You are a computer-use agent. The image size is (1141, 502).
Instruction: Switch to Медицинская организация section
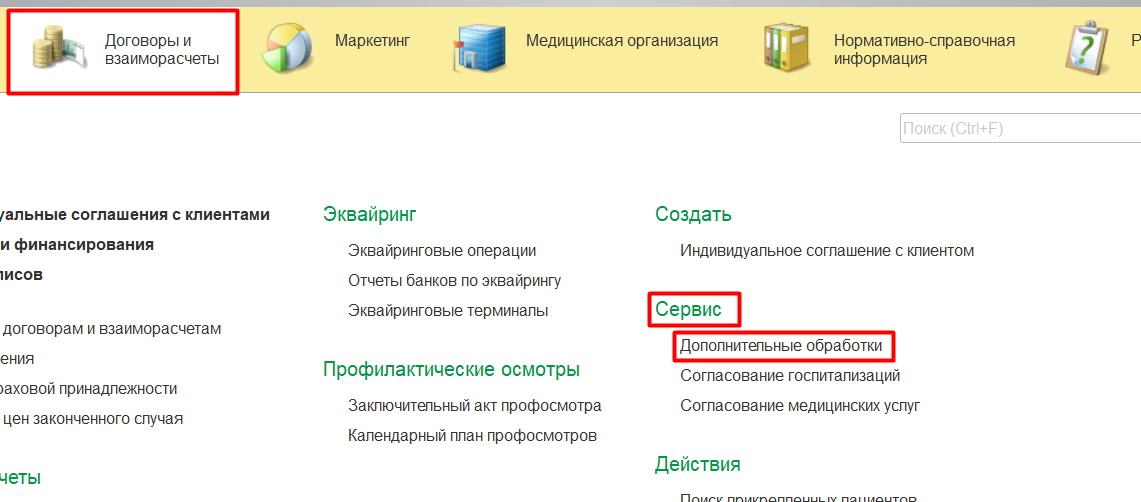coord(621,41)
